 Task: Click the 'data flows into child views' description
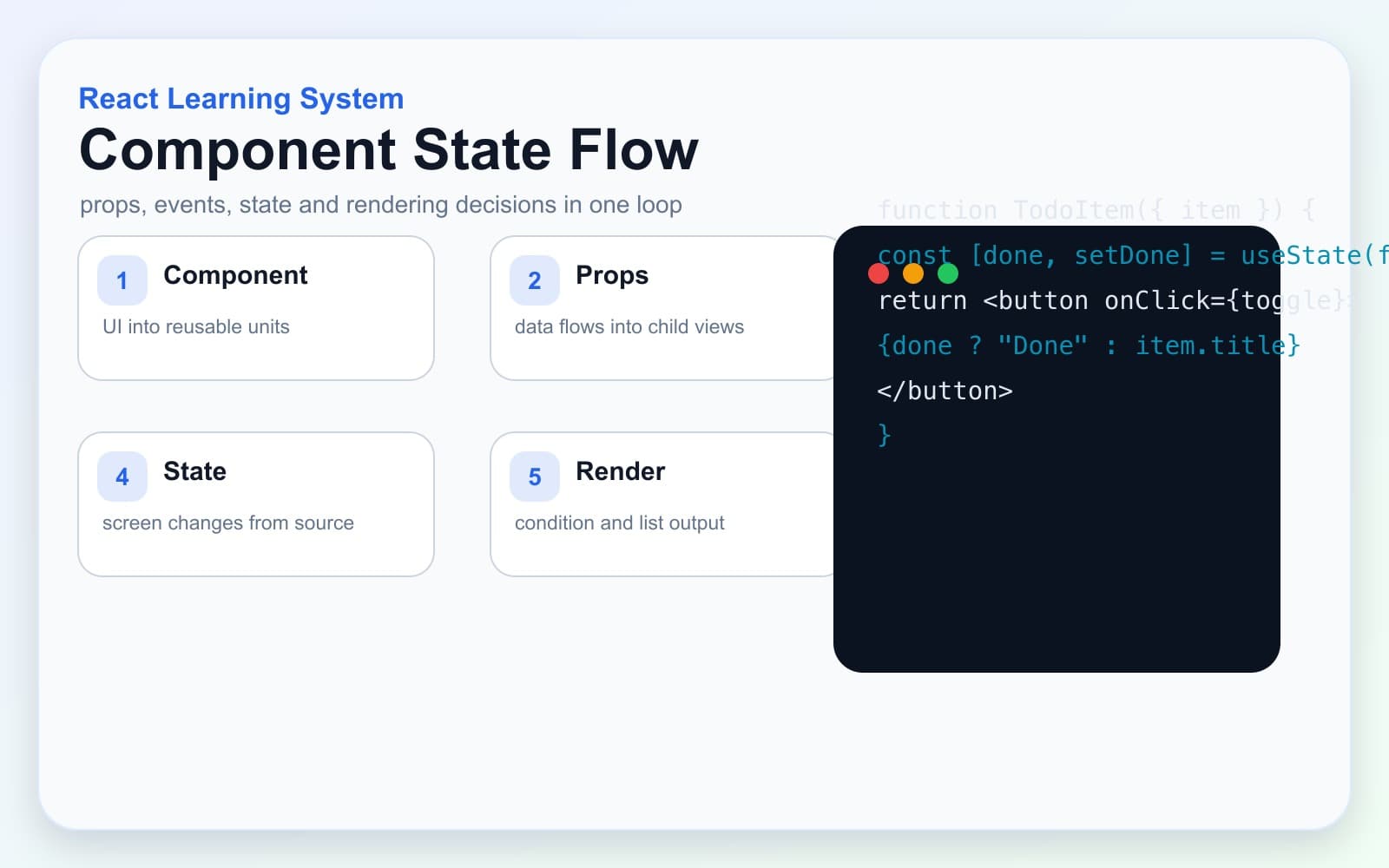click(x=629, y=326)
